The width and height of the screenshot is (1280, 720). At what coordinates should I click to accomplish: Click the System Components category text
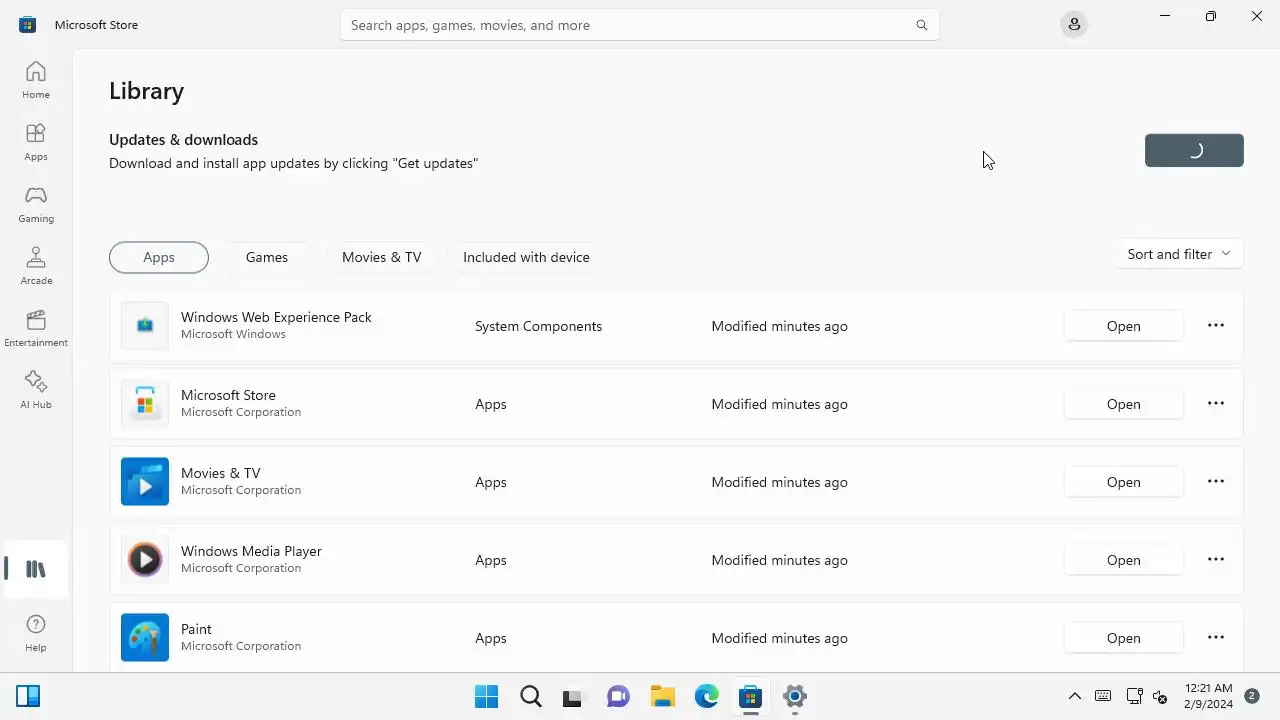[x=538, y=326]
